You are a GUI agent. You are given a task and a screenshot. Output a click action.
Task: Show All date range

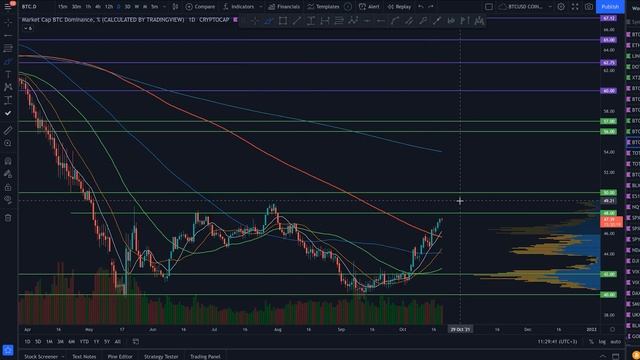(118, 341)
